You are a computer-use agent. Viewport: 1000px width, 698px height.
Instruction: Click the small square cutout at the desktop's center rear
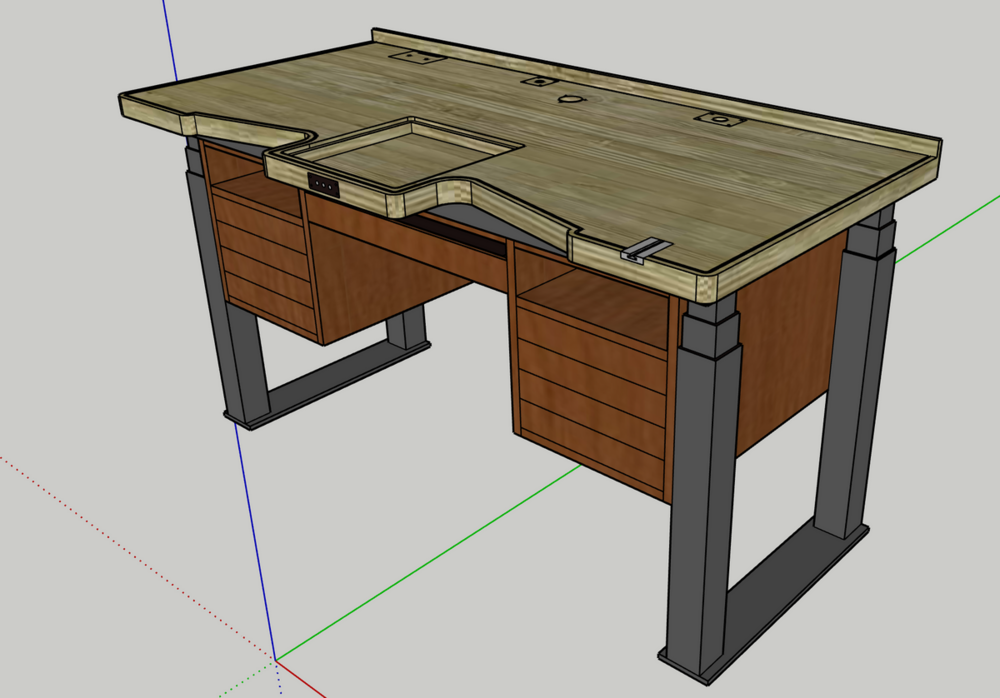pos(538,82)
